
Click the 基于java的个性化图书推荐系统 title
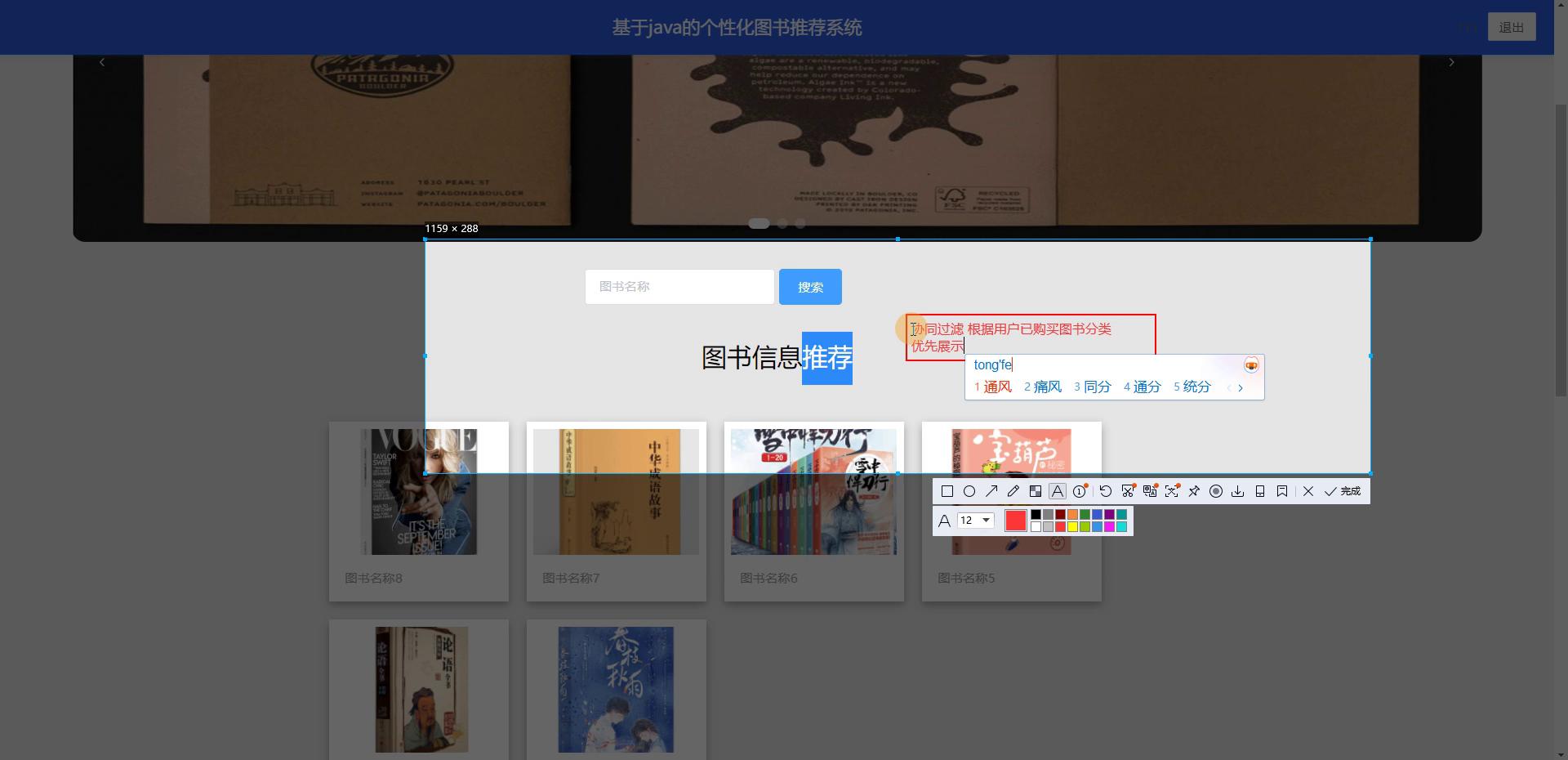[737, 27]
